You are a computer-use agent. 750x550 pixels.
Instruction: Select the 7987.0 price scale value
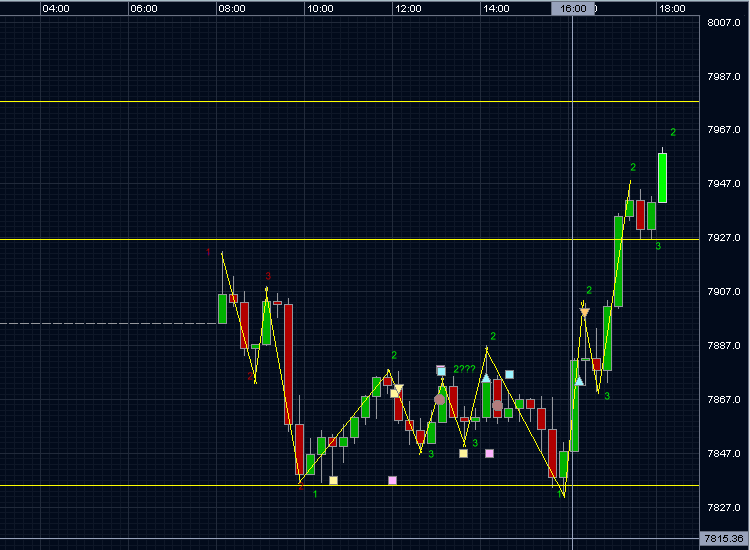pos(724,77)
